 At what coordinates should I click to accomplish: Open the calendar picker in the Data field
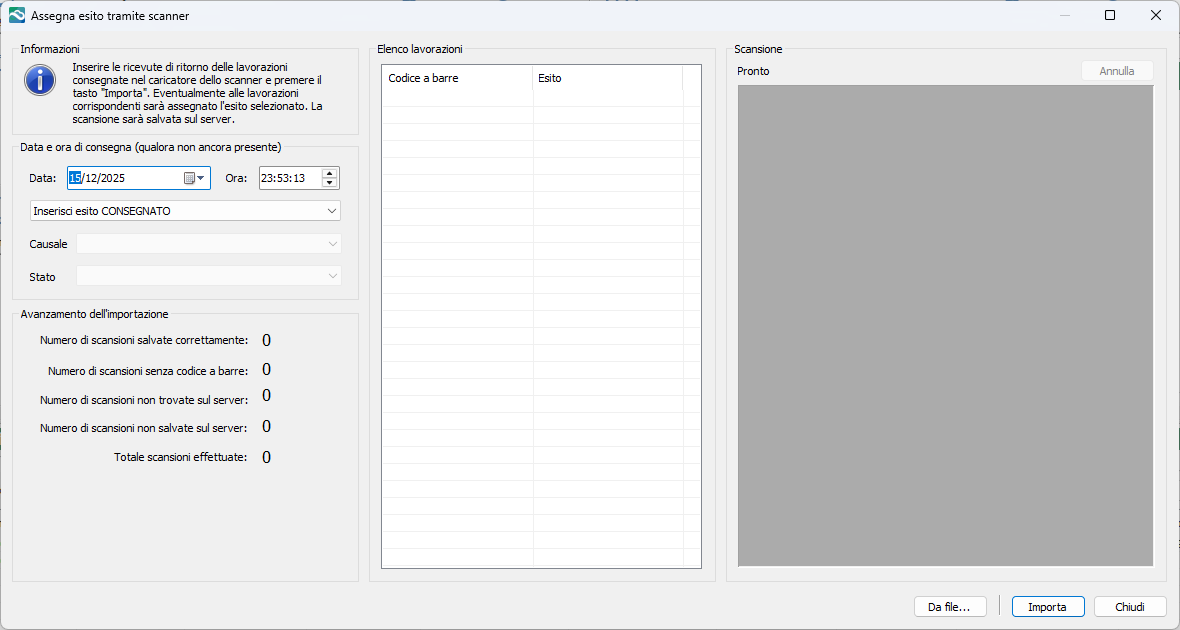(x=194, y=178)
